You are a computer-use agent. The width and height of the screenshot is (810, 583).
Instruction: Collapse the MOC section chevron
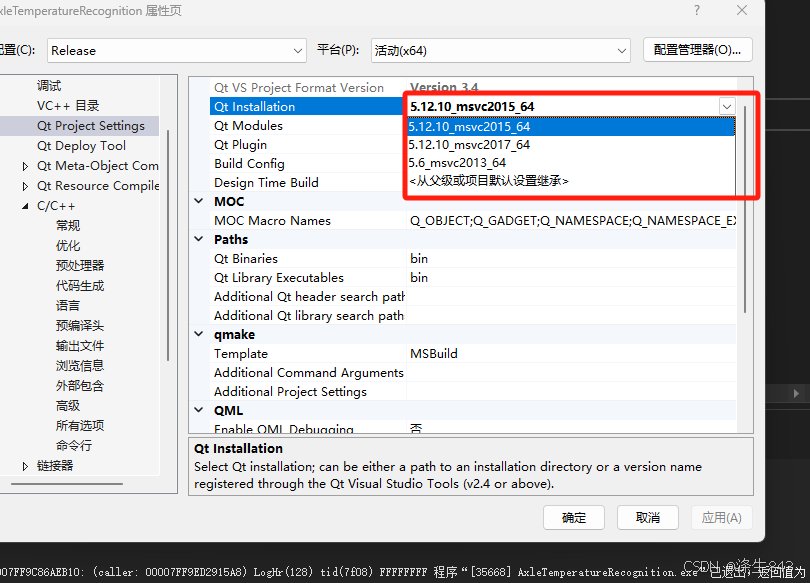click(x=199, y=201)
